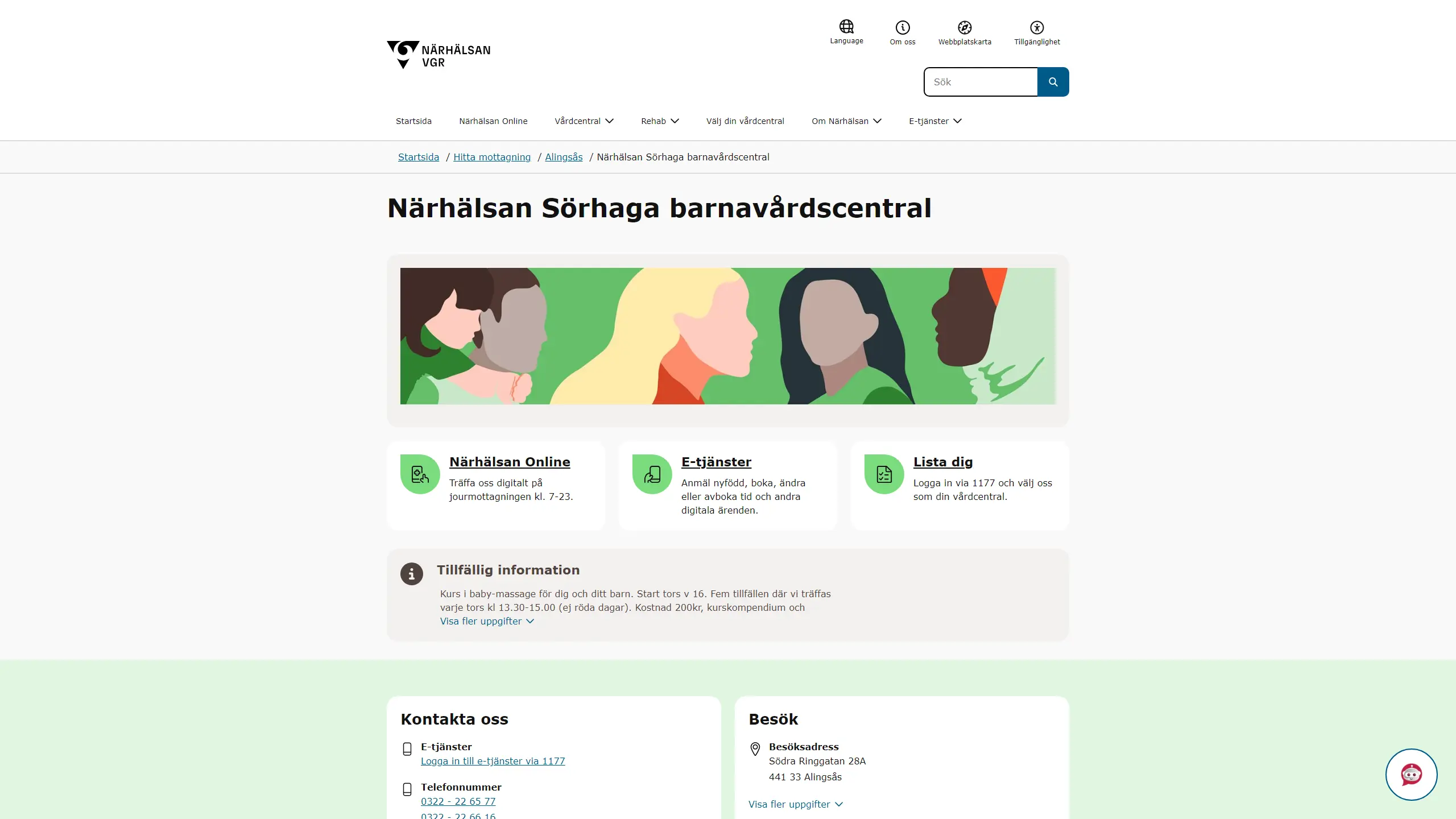Expand the Rehab navigation dropdown

coord(659,121)
